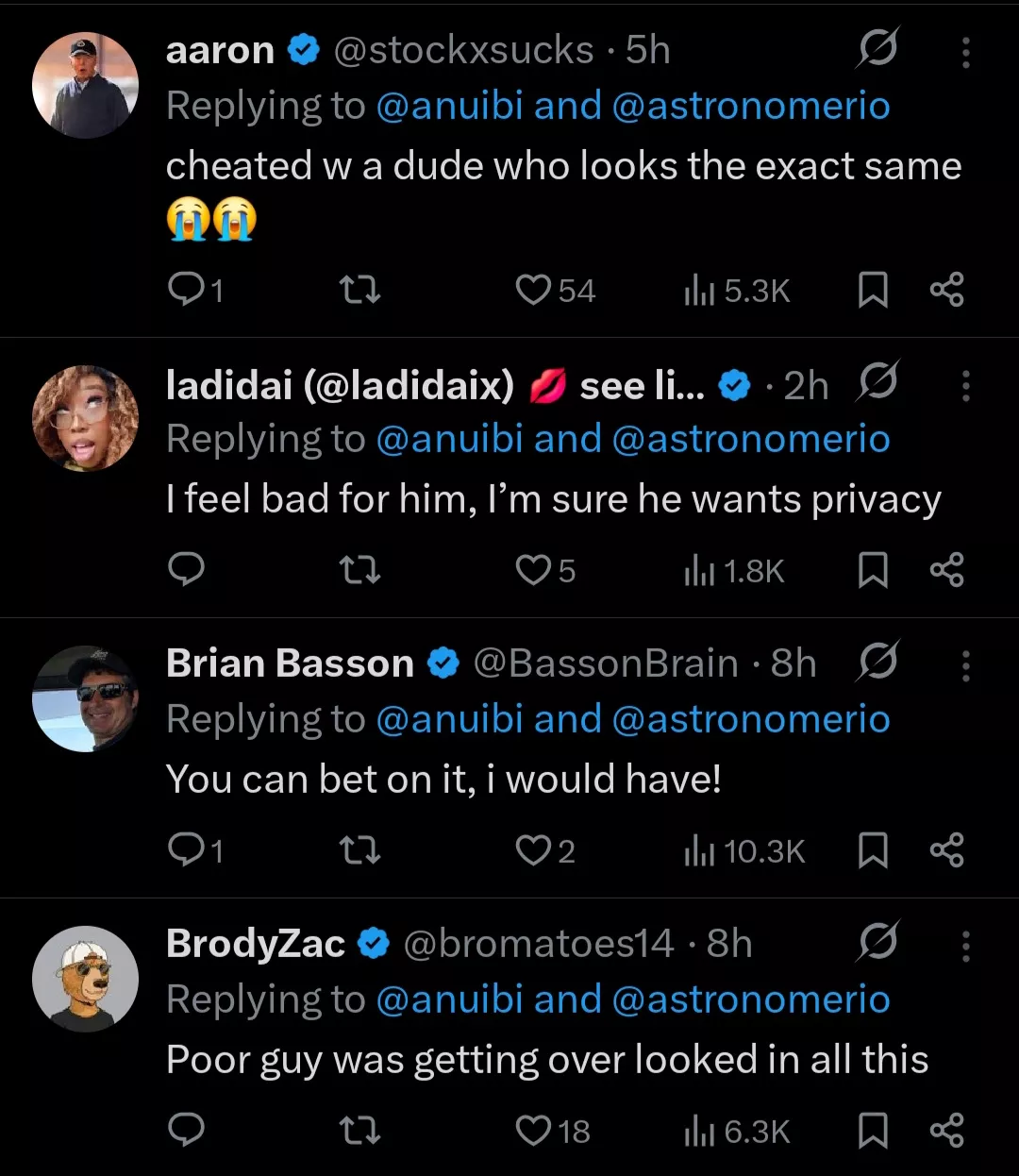Open Grok icon on aaron's tweet
Viewport: 1019px width, 1176px height.
coord(877,47)
